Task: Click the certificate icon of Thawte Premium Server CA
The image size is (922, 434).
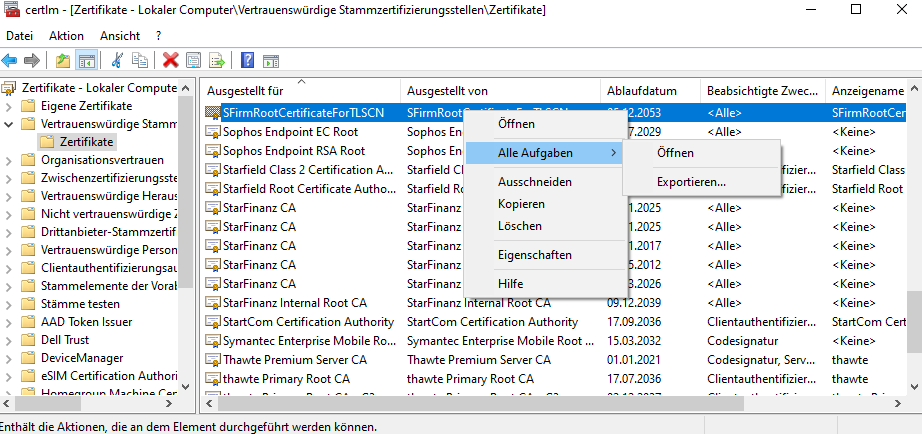Action: point(212,360)
